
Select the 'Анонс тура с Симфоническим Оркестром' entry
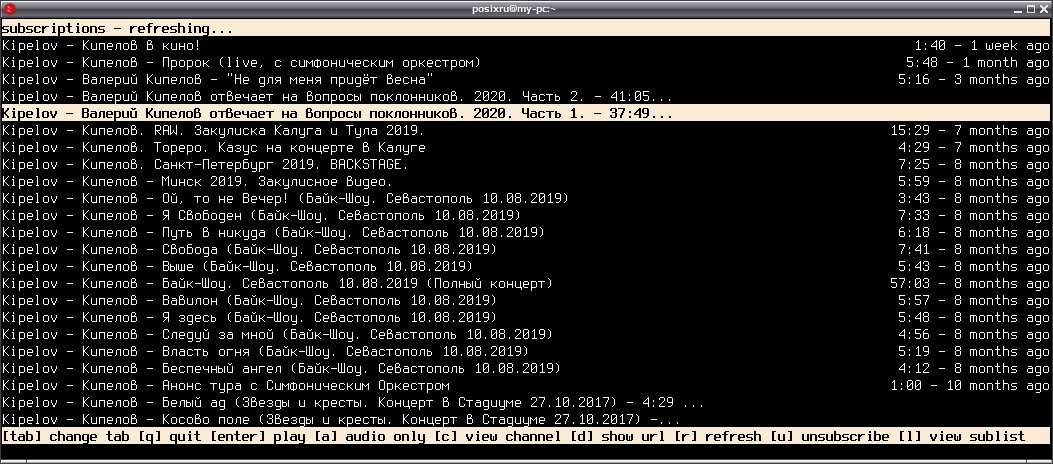click(x=526, y=385)
